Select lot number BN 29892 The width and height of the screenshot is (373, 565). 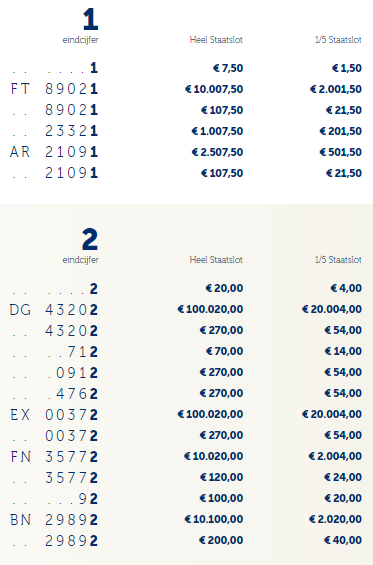click(54, 520)
